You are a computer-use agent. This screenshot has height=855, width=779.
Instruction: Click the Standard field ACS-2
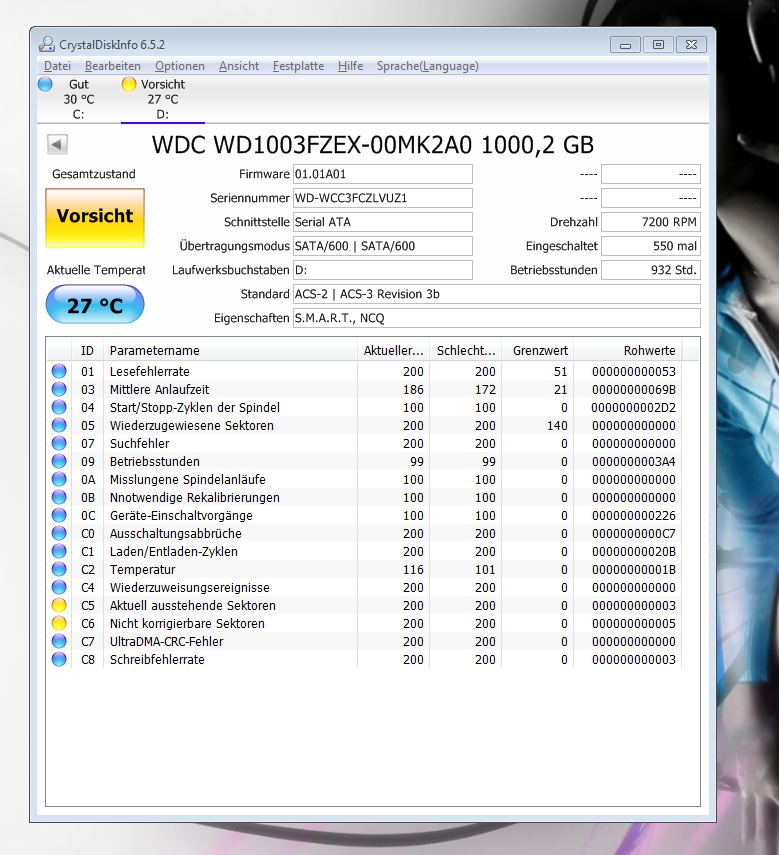(x=497, y=294)
